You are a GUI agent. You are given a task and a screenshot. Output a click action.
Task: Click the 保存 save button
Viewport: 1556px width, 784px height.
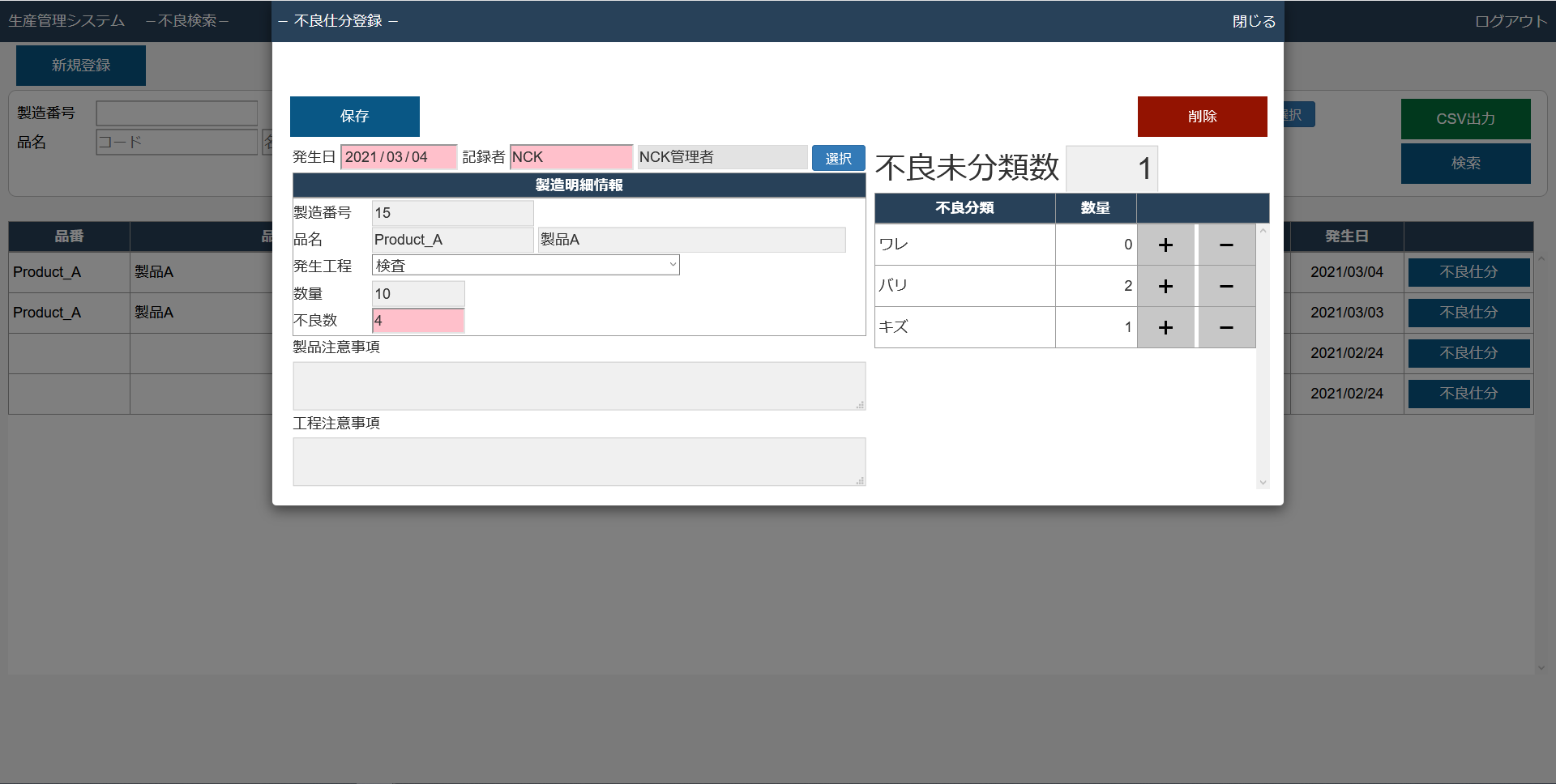pyautogui.click(x=355, y=117)
